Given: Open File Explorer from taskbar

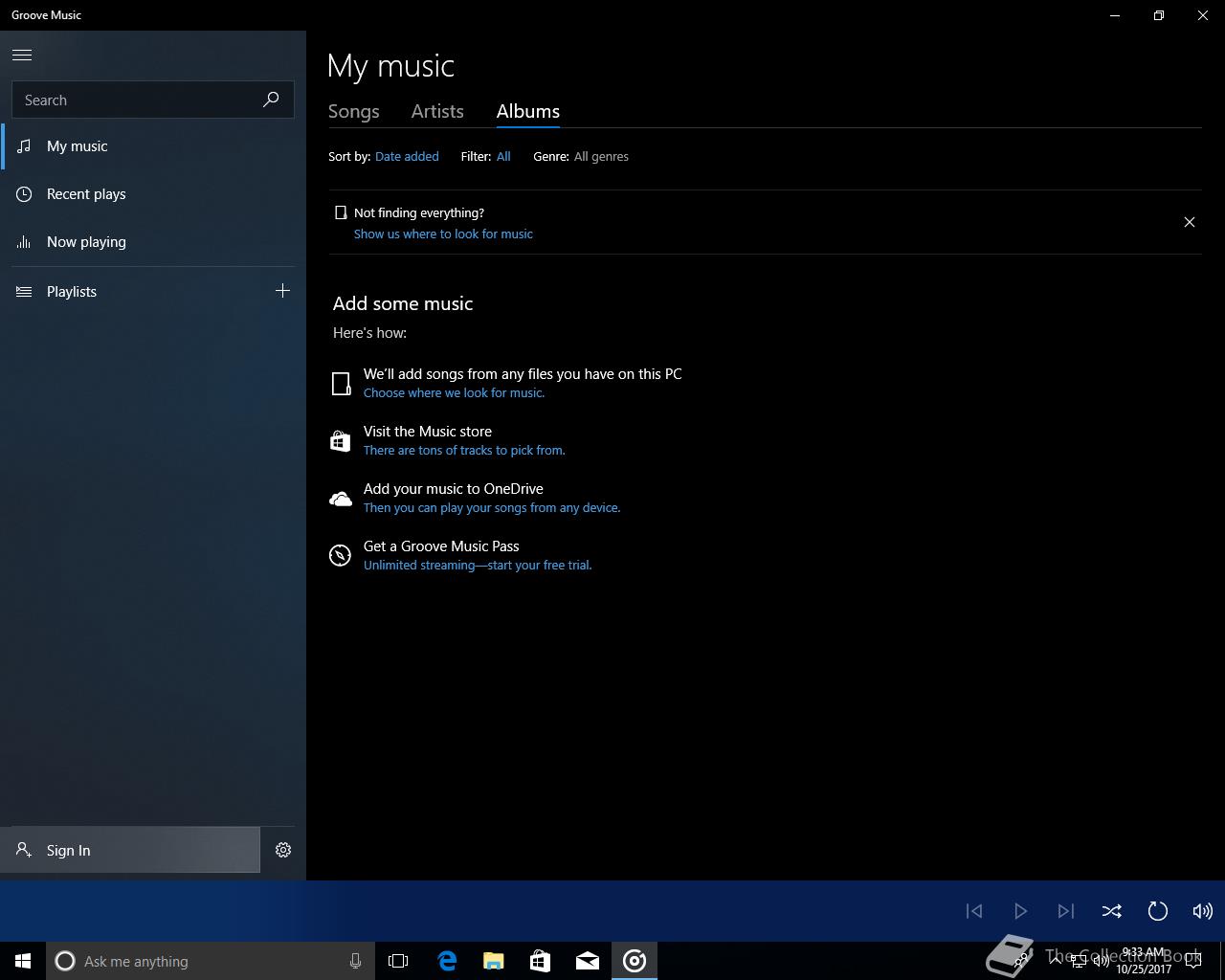Looking at the screenshot, I should pos(494,961).
